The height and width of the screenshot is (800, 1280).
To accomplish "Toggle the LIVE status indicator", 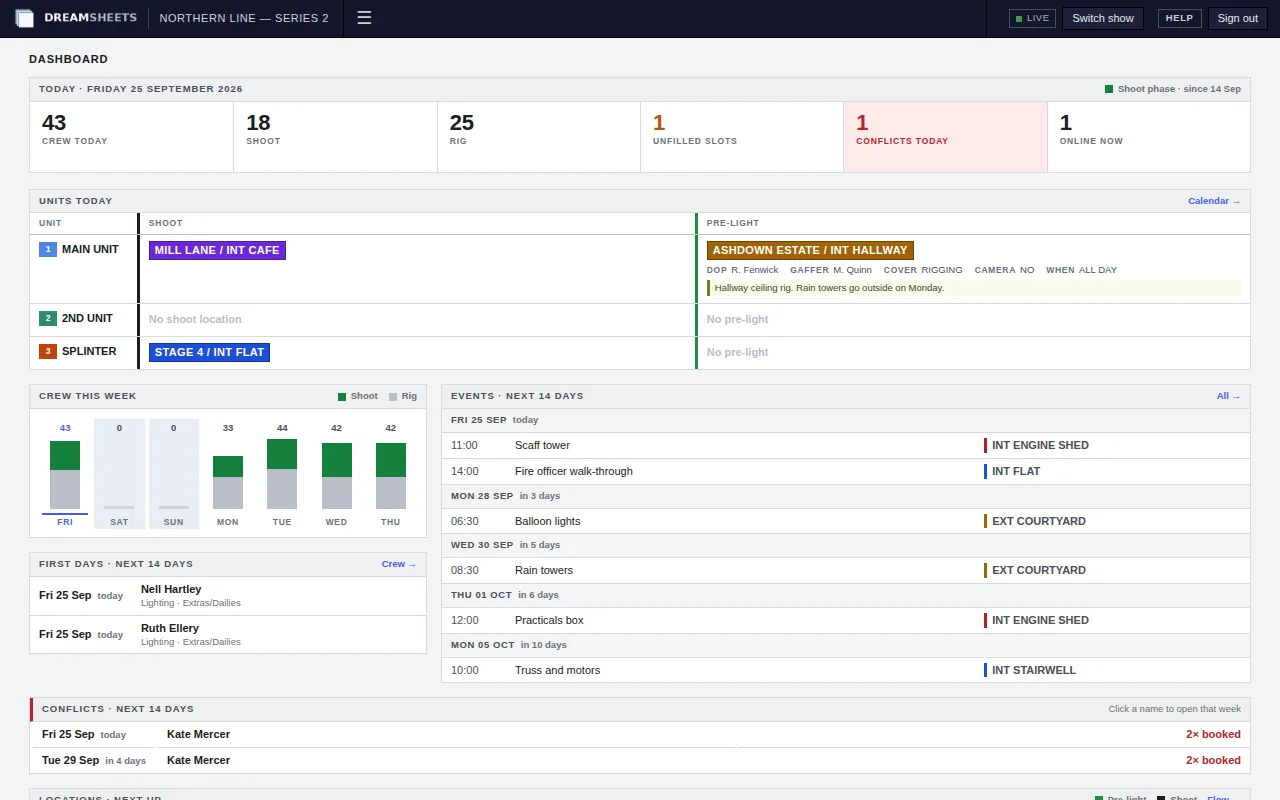I will click(1032, 18).
